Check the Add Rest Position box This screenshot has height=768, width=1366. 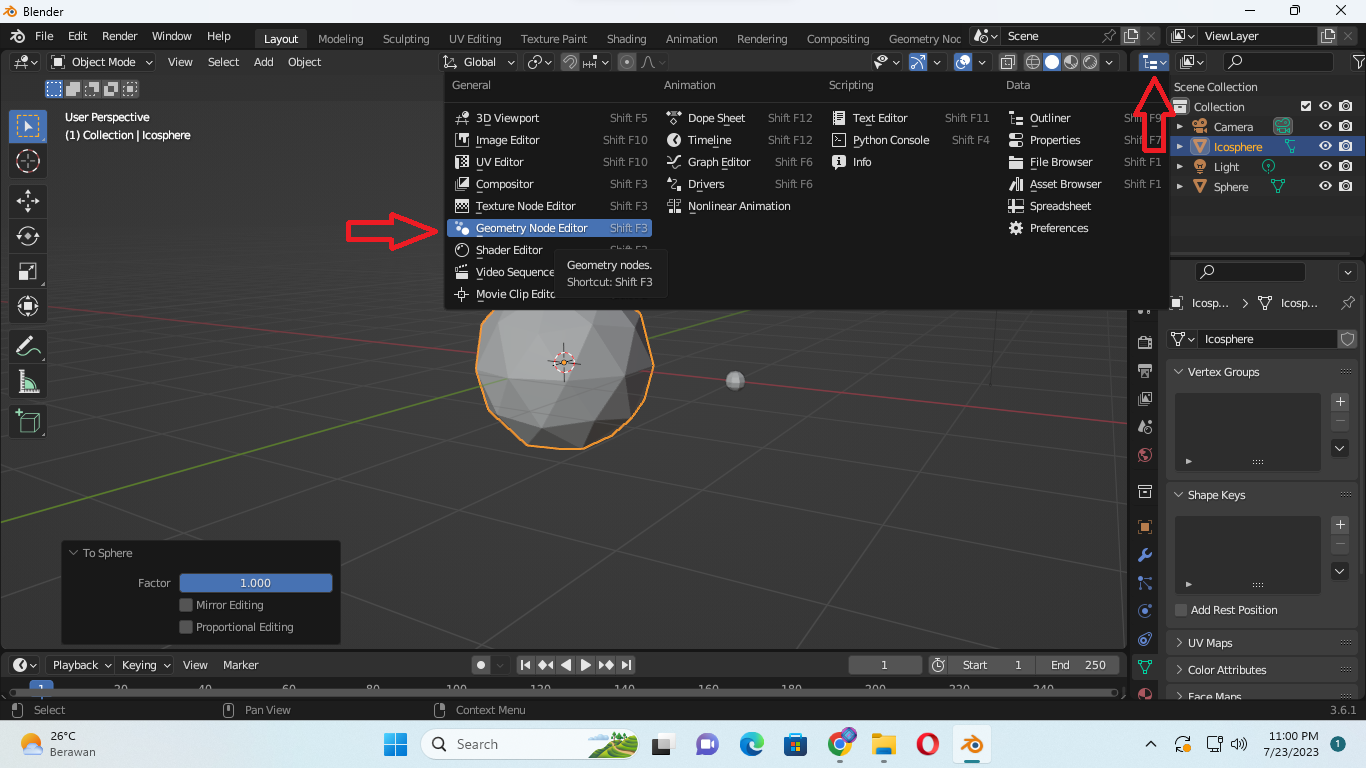1181,610
